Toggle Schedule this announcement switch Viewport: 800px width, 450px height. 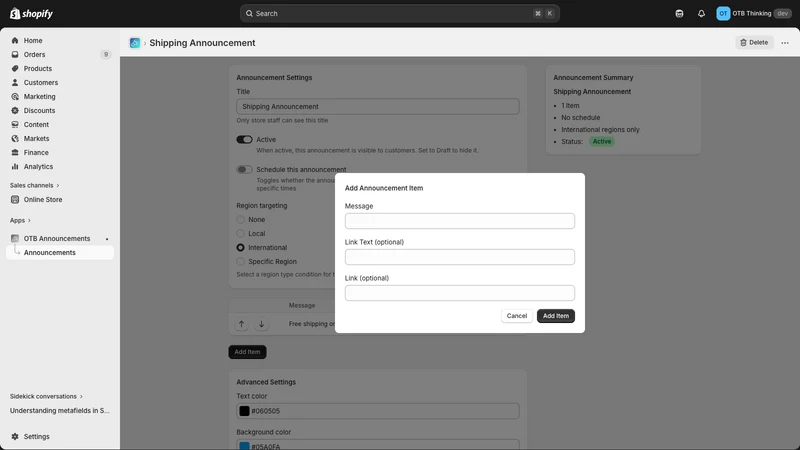(244, 169)
